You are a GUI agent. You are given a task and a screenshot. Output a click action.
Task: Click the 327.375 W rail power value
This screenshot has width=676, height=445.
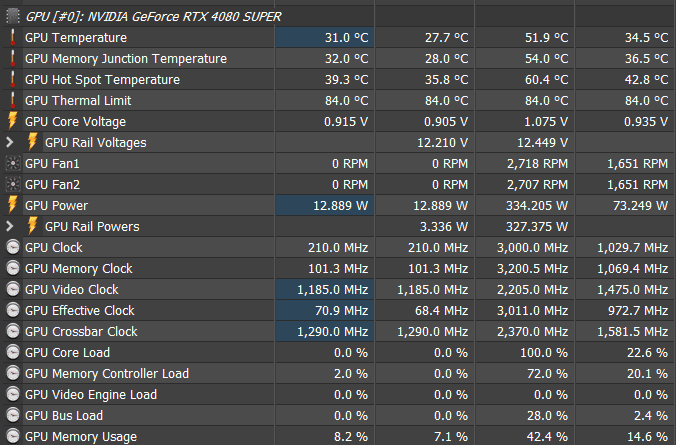click(537, 227)
